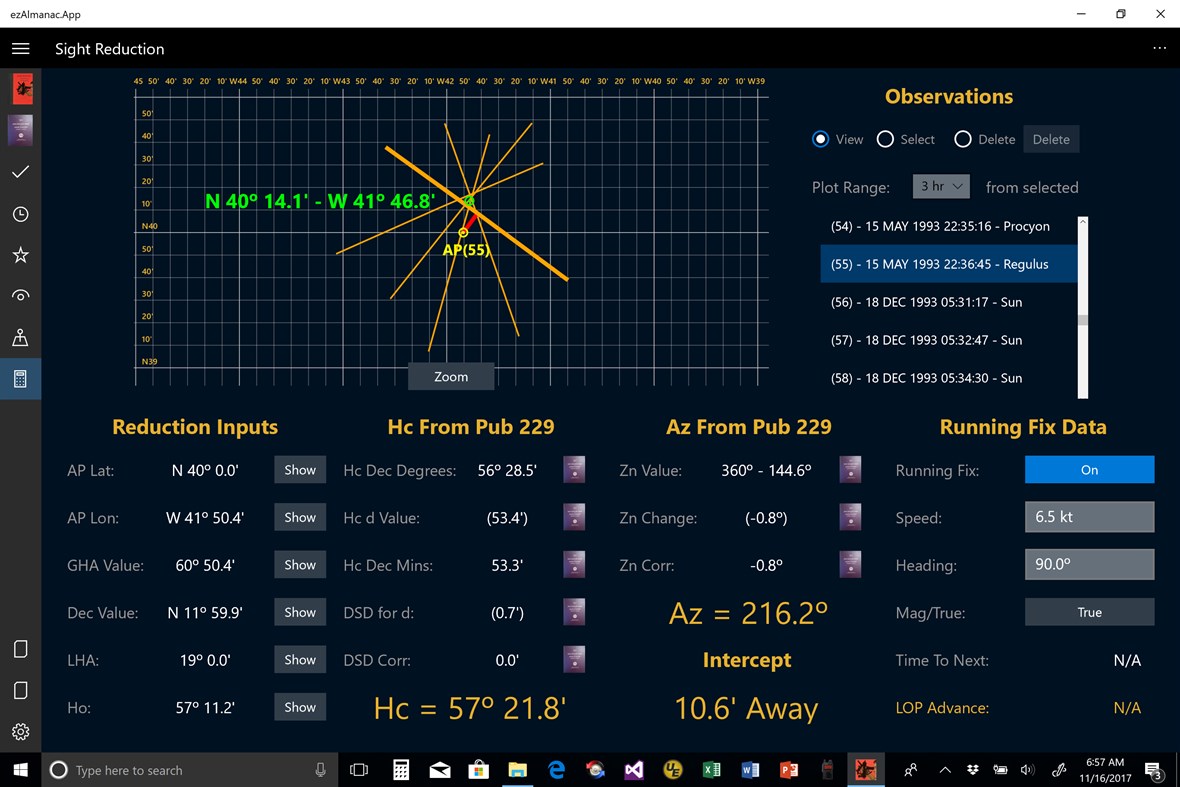Viewport: 1180px width, 787px height.
Task: Open the hamburger navigation menu
Action: [x=20, y=48]
